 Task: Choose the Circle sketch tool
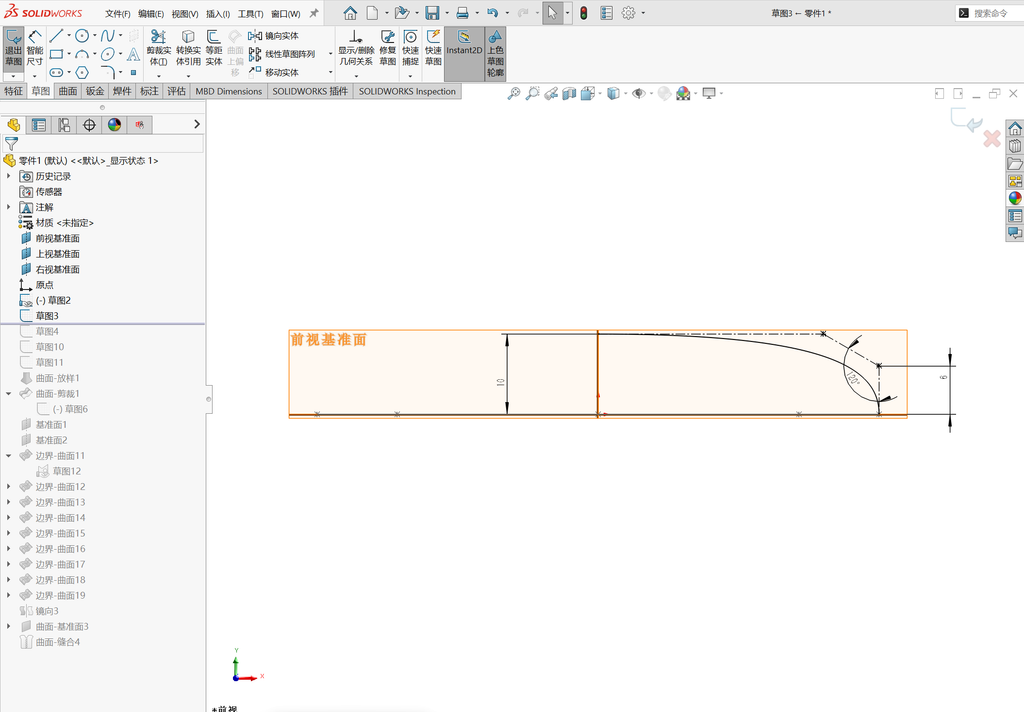[82, 36]
